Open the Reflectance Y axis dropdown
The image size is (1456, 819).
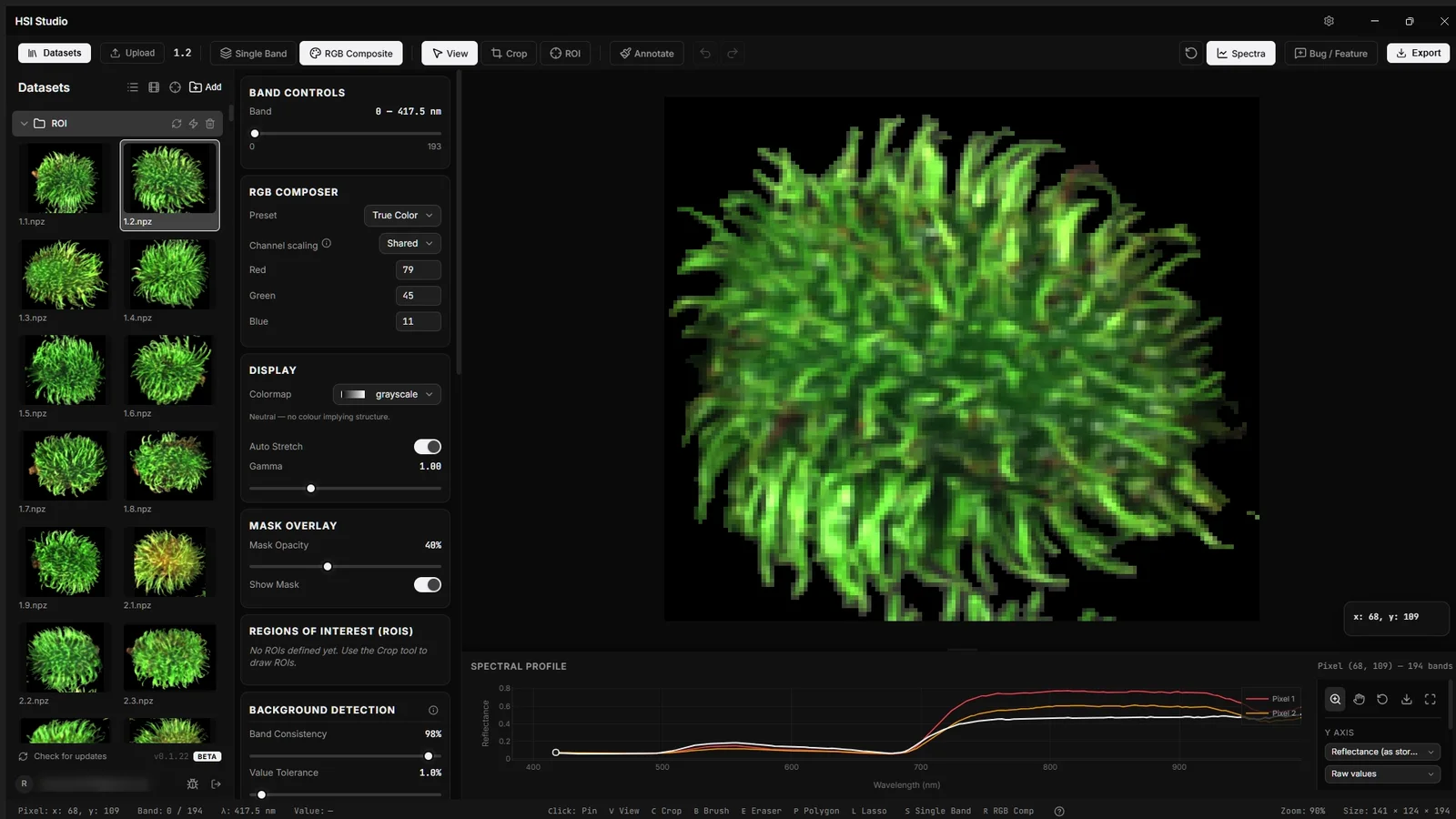[1382, 752]
